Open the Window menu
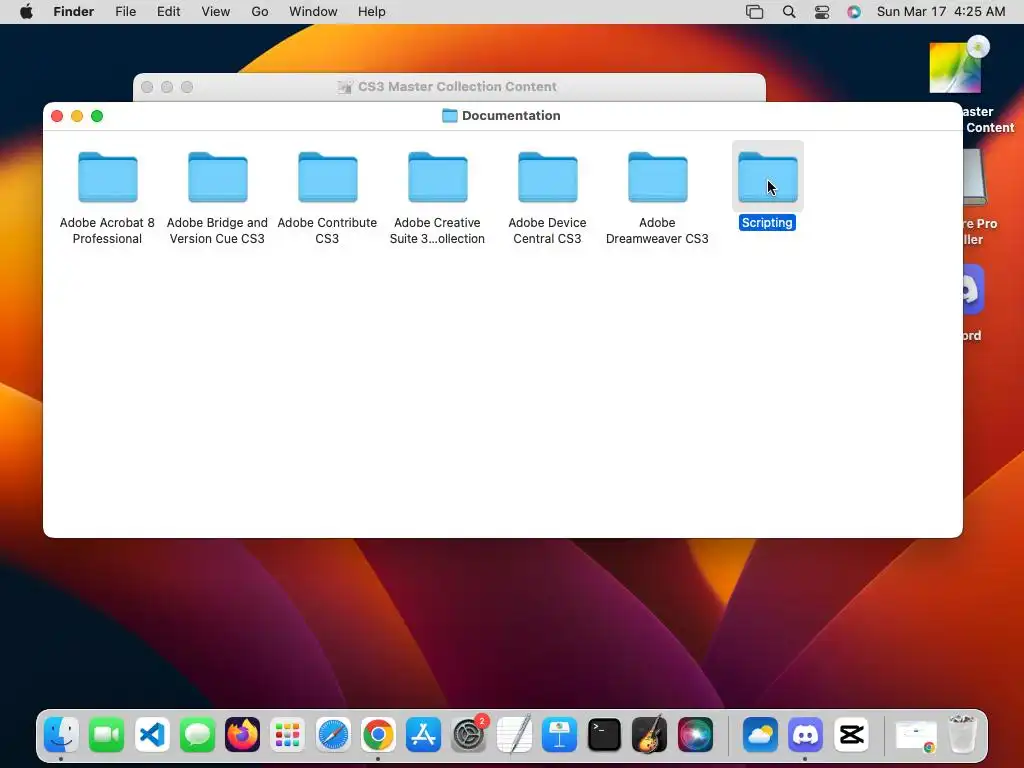This screenshot has width=1024, height=768. pos(313,12)
